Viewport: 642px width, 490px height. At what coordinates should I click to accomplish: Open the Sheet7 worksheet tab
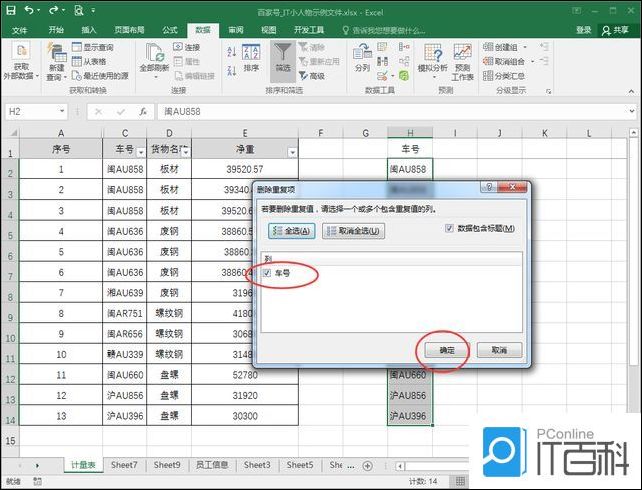pos(124,465)
